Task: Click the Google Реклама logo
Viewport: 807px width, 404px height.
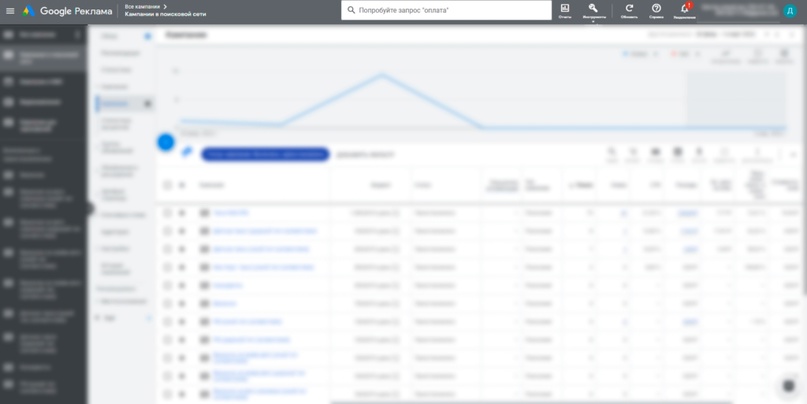Action: pos(67,11)
